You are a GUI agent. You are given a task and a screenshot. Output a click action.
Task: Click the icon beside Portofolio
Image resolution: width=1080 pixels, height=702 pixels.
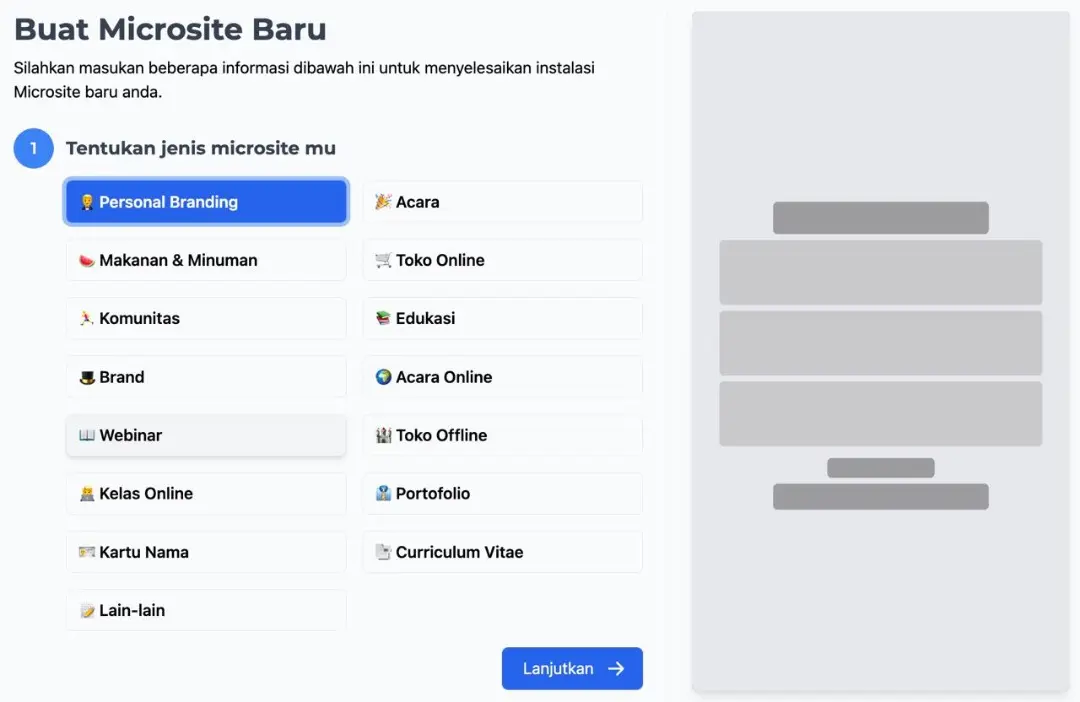pyautogui.click(x=383, y=493)
